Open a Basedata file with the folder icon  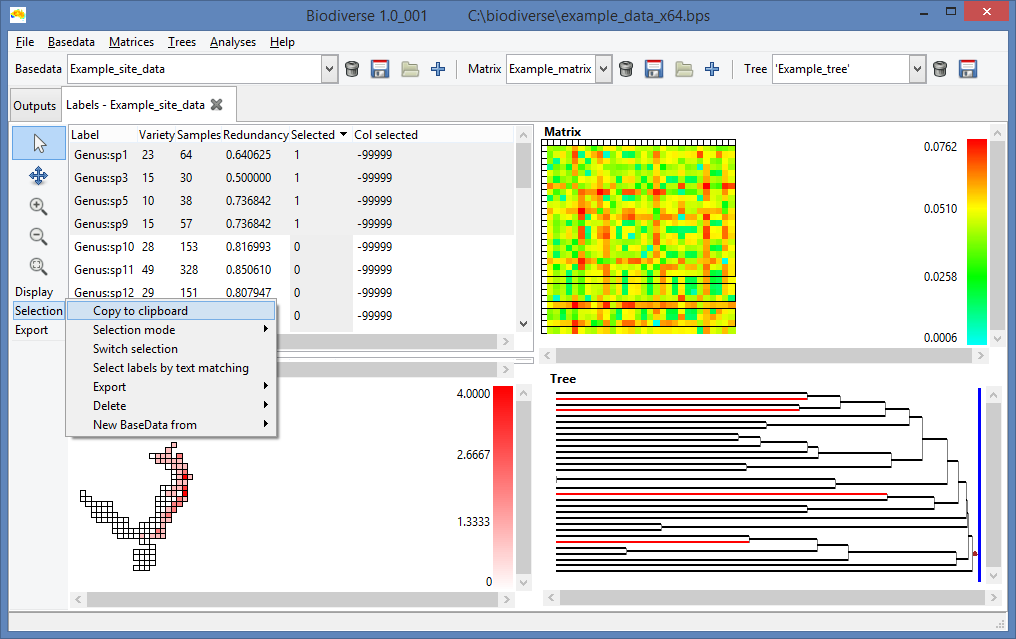point(408,68)
